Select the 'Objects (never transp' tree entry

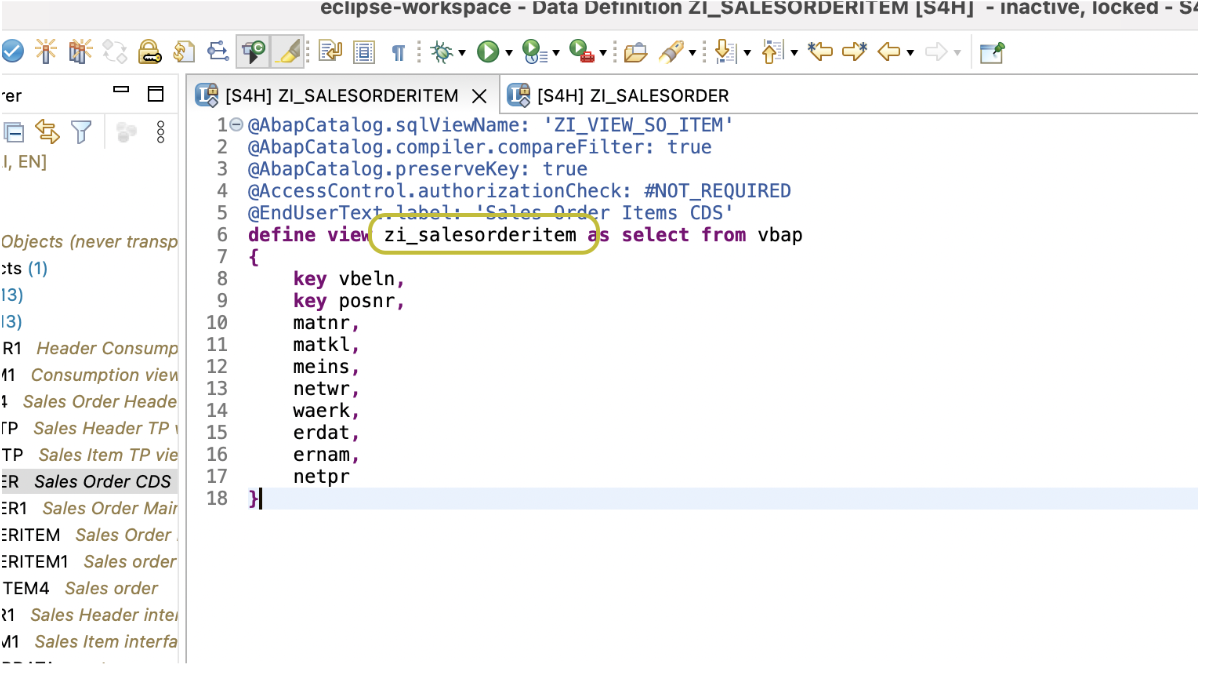click(89, 242)
